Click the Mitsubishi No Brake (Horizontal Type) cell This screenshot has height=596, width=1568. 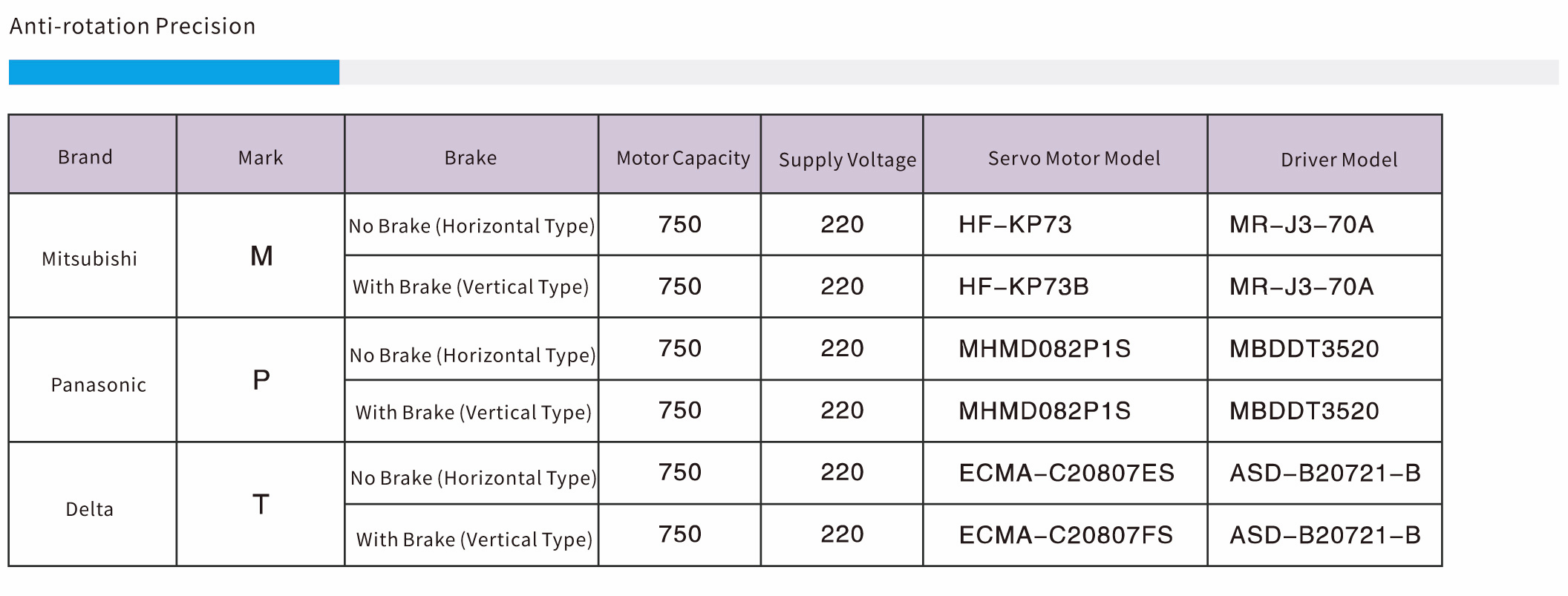point(472,226)
